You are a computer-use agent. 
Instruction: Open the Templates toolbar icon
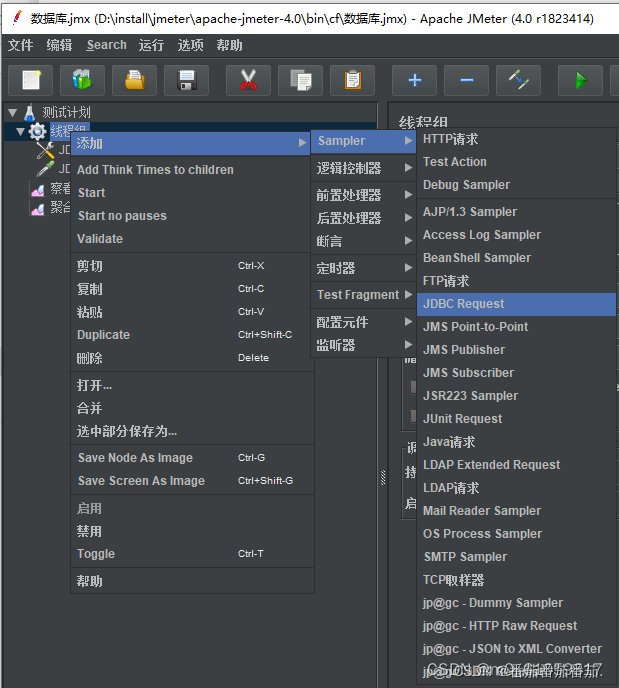[x=82, y=80]
